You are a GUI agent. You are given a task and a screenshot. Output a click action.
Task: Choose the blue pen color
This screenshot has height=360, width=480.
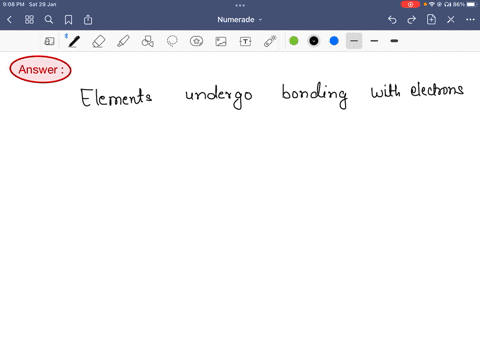point(334,41)
